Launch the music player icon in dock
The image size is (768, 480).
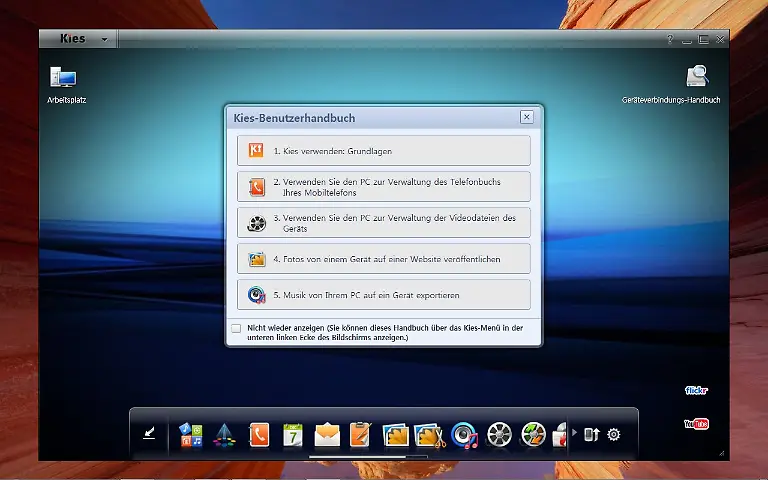[464, 434]
